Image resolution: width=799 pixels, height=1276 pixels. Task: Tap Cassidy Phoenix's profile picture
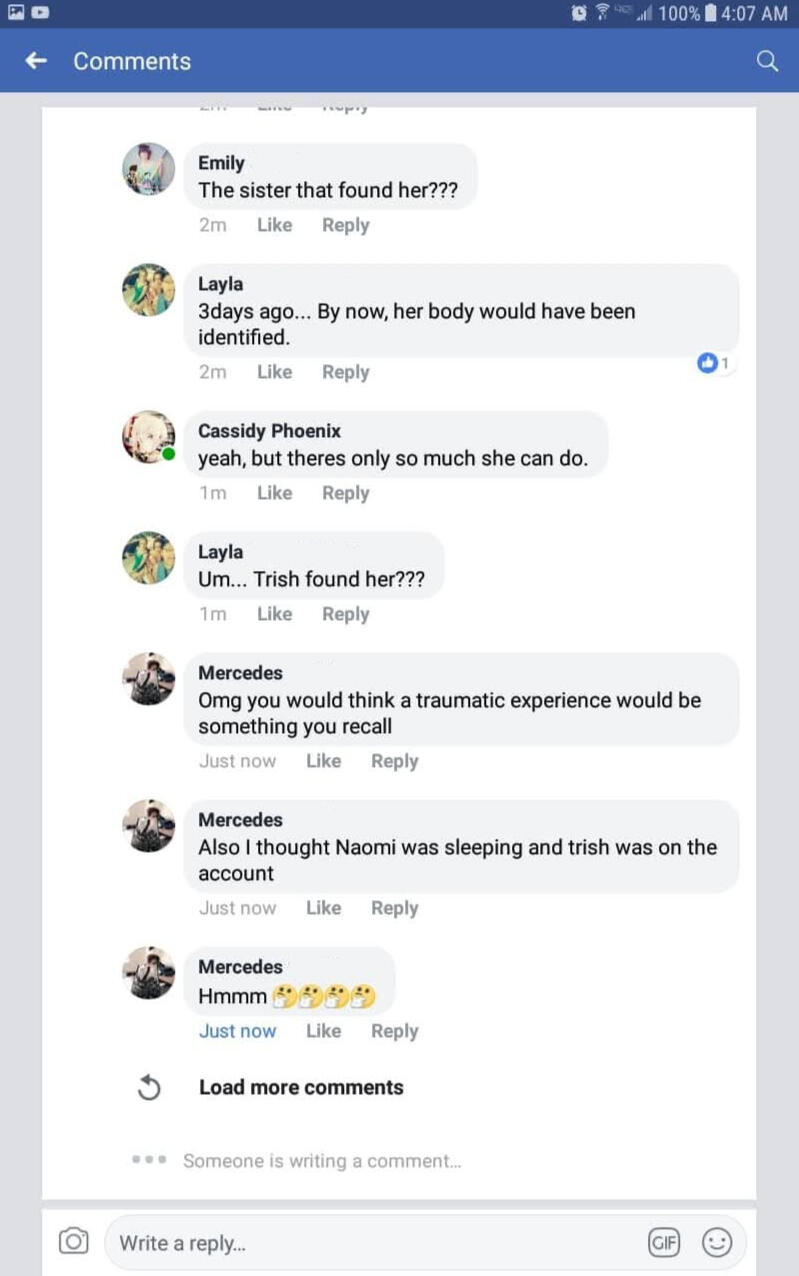(x=148, y=436)
